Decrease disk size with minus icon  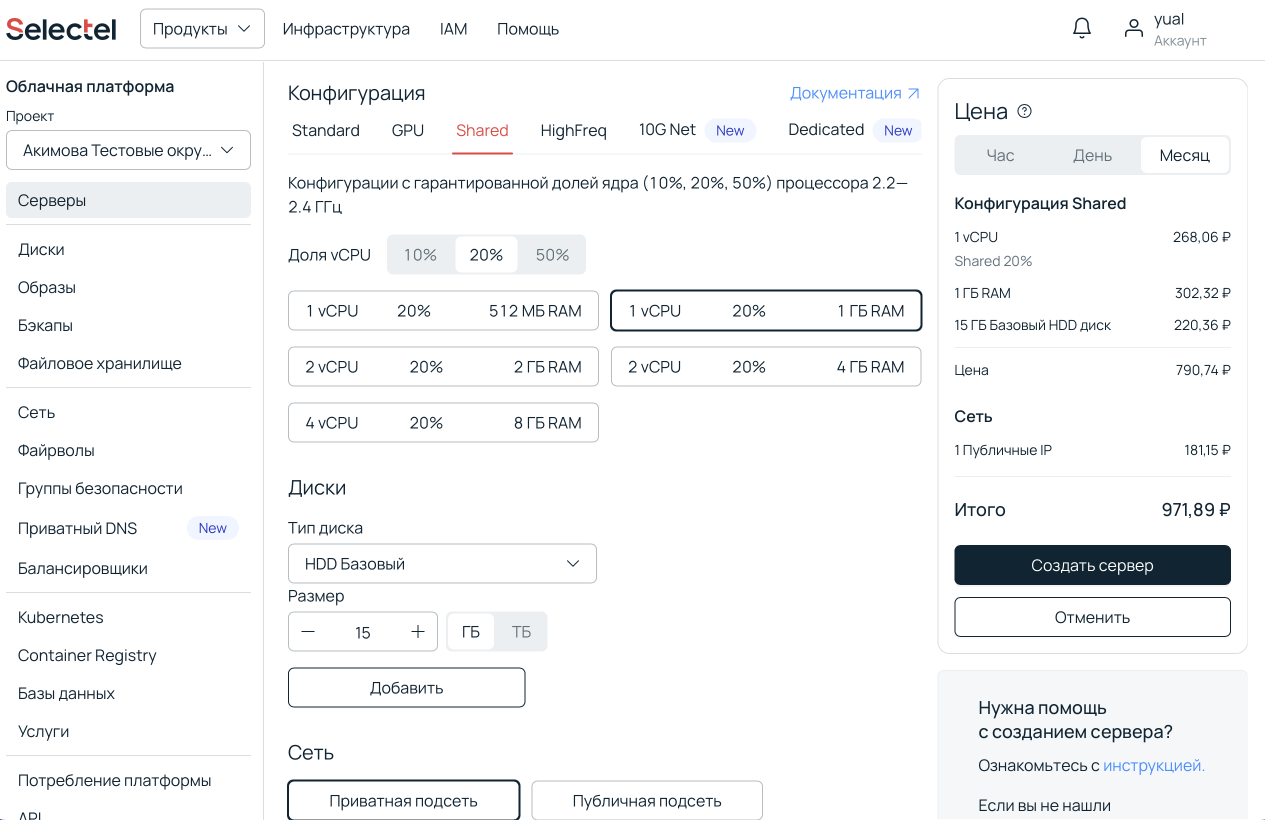coord(308,632)
